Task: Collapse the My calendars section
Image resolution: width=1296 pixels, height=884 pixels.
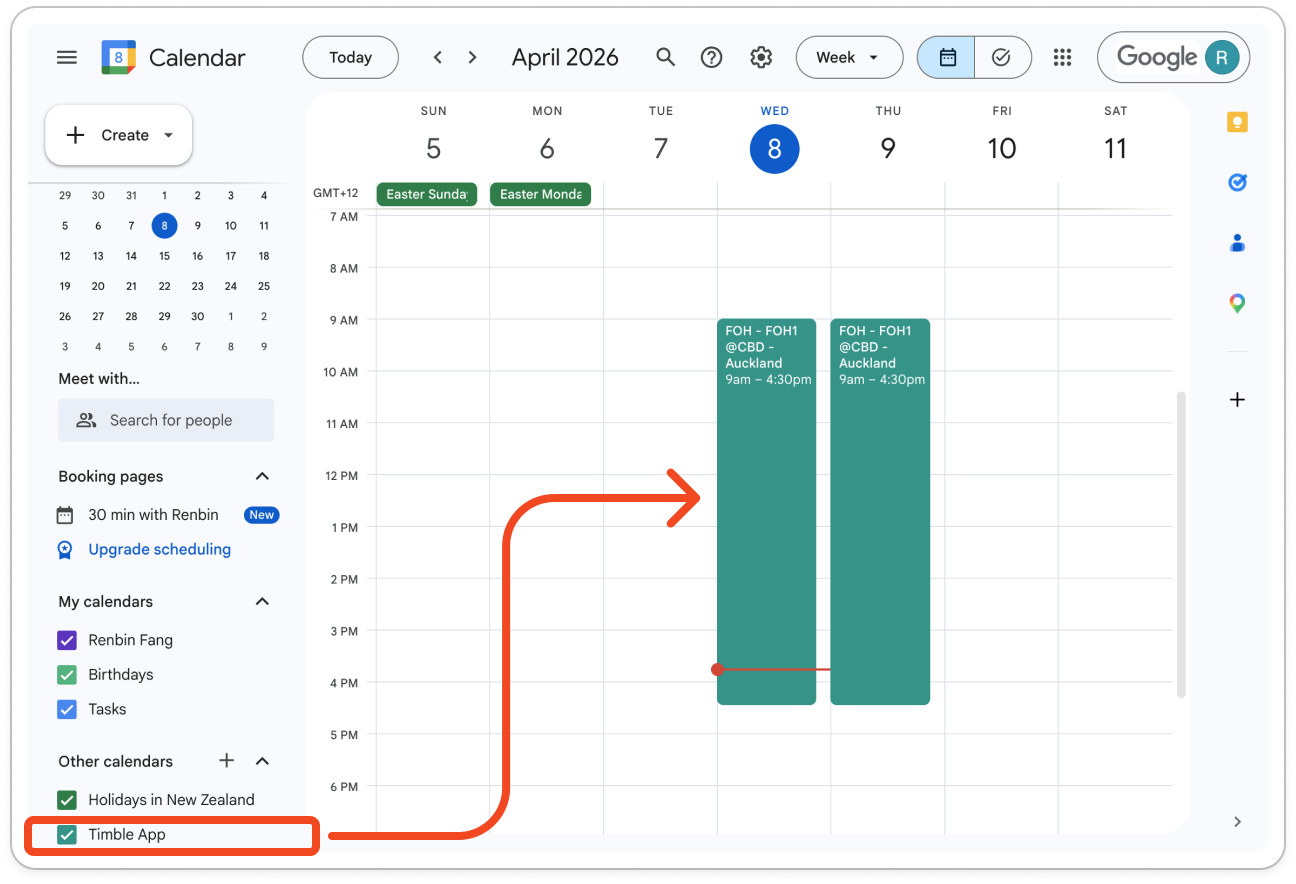Action: point(262,601)
